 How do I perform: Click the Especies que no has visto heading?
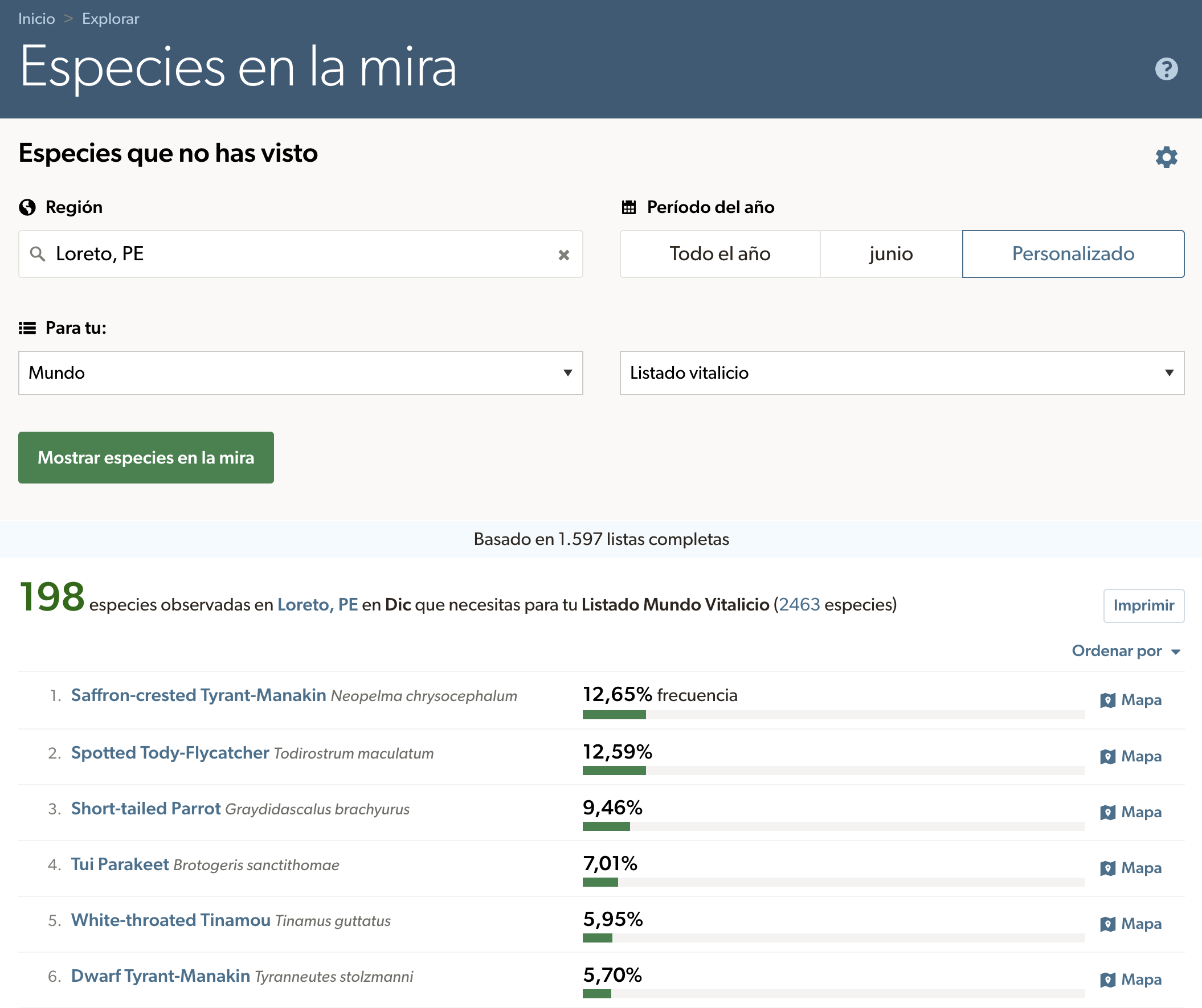point(167,153)
